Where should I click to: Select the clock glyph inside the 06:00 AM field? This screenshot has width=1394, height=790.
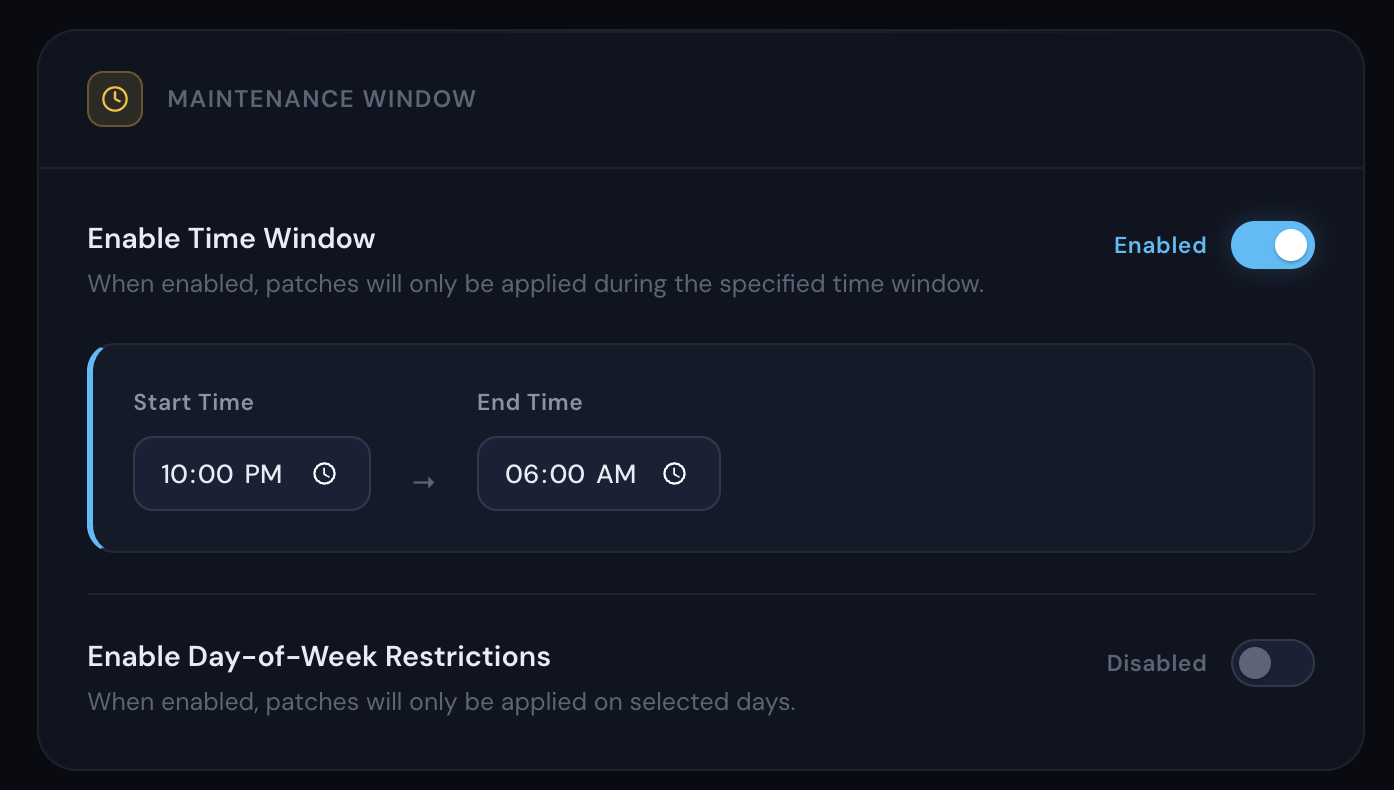pyautogui.click(x=675, y=473)
